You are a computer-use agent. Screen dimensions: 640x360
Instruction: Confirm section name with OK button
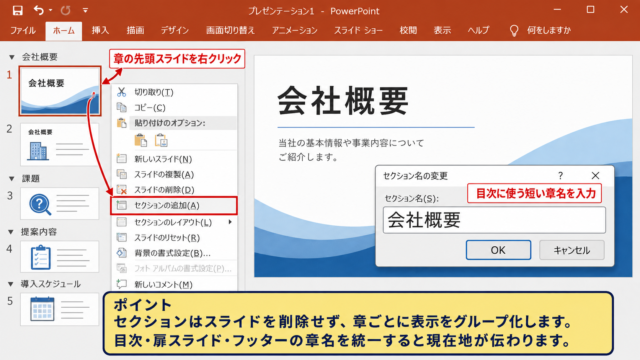pyautogui.click(x=498, y=250)
